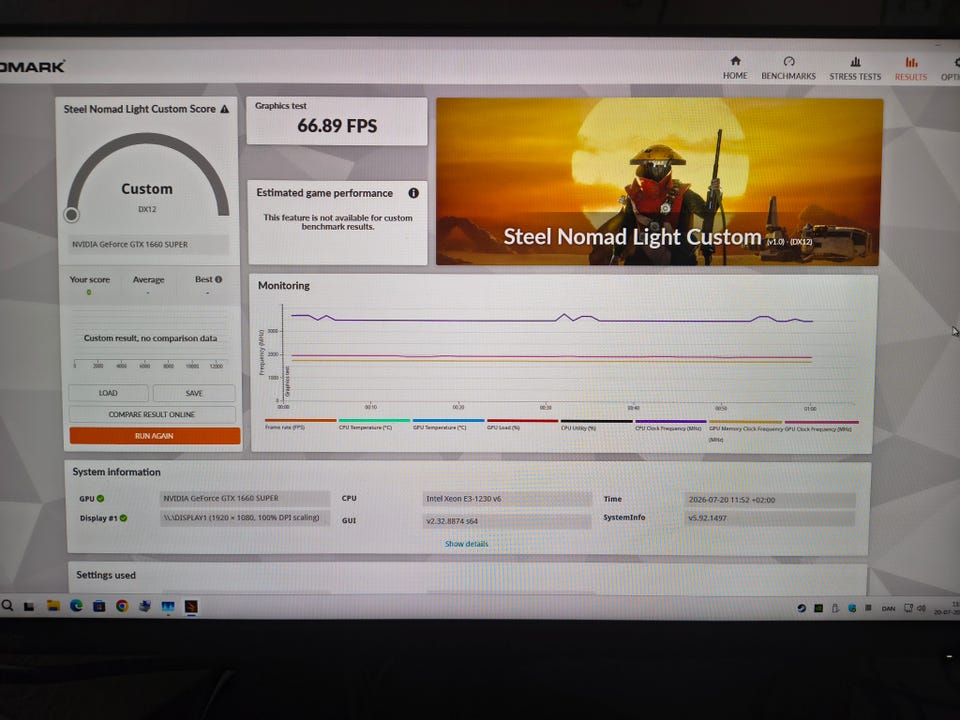Click the volume speaker icon in tray
This screenshot has width=960, height=720.
click(921, 608)
